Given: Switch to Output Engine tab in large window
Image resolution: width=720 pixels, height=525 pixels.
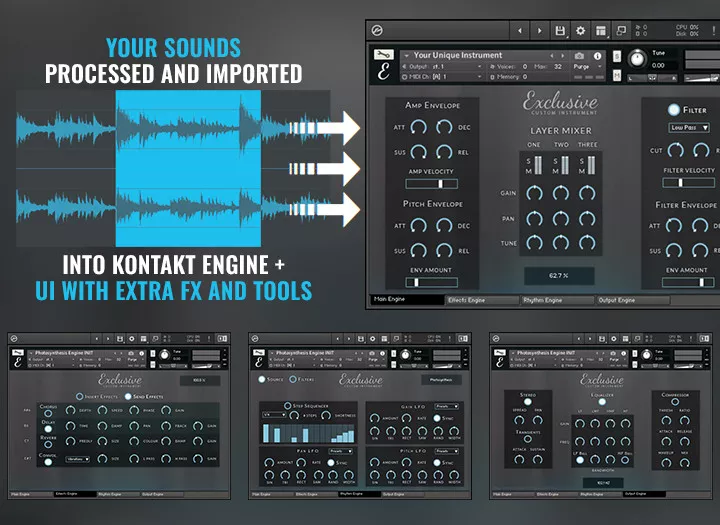Looking at the screenshot, I should coord(633,300).
